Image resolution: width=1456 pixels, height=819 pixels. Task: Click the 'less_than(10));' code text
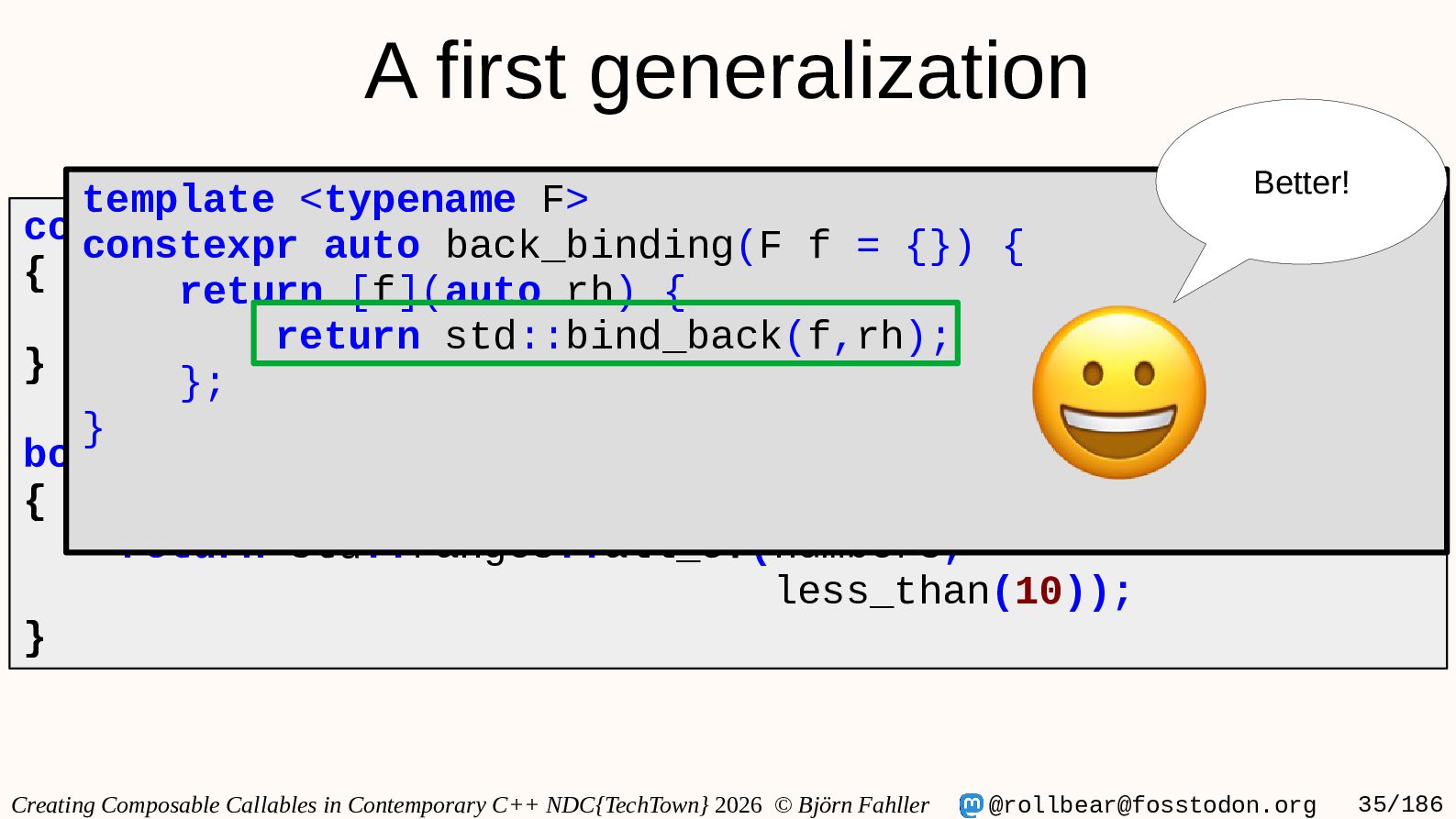click(x=955, y=592)
